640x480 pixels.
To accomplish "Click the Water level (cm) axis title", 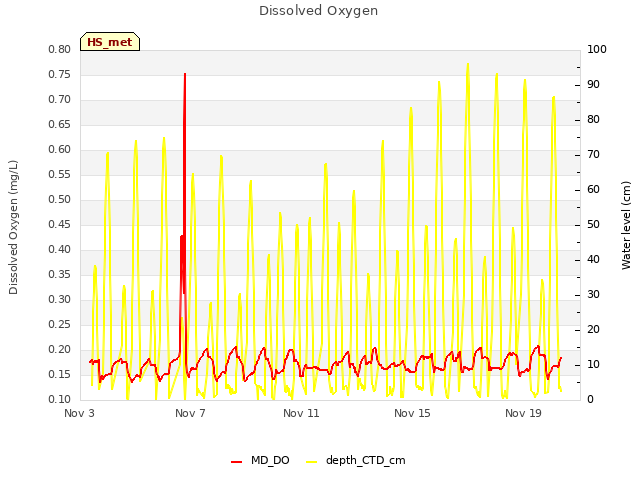I will pyautogui.click(x=626, y=225).
